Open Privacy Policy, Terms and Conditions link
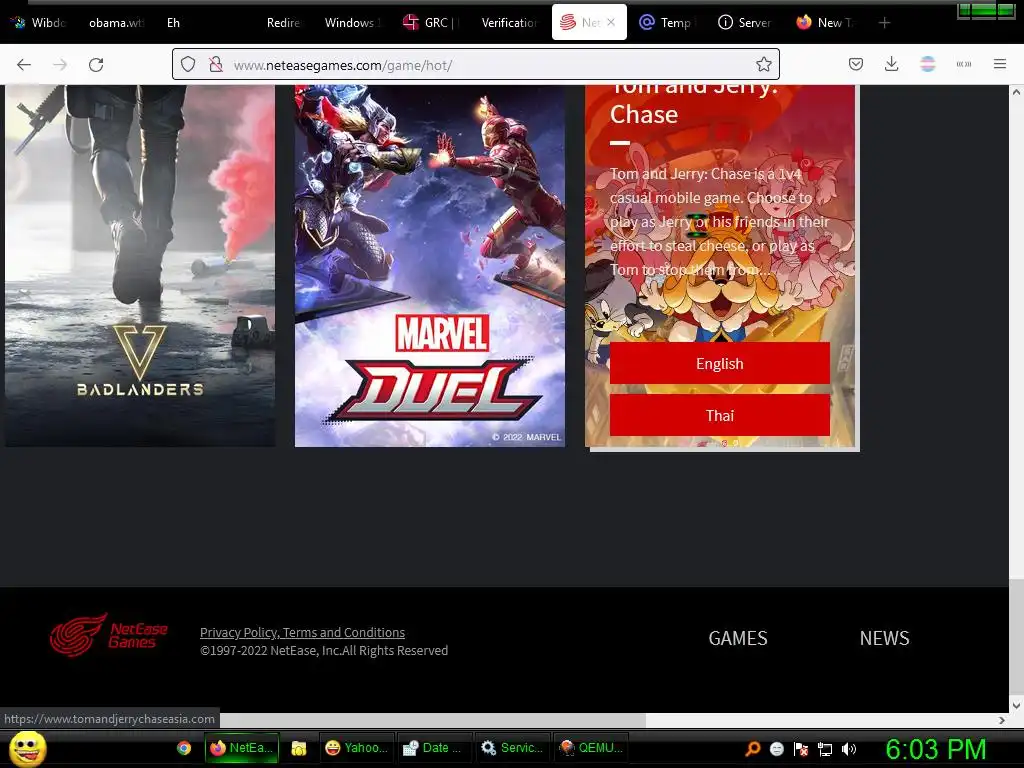 (302, 632)
